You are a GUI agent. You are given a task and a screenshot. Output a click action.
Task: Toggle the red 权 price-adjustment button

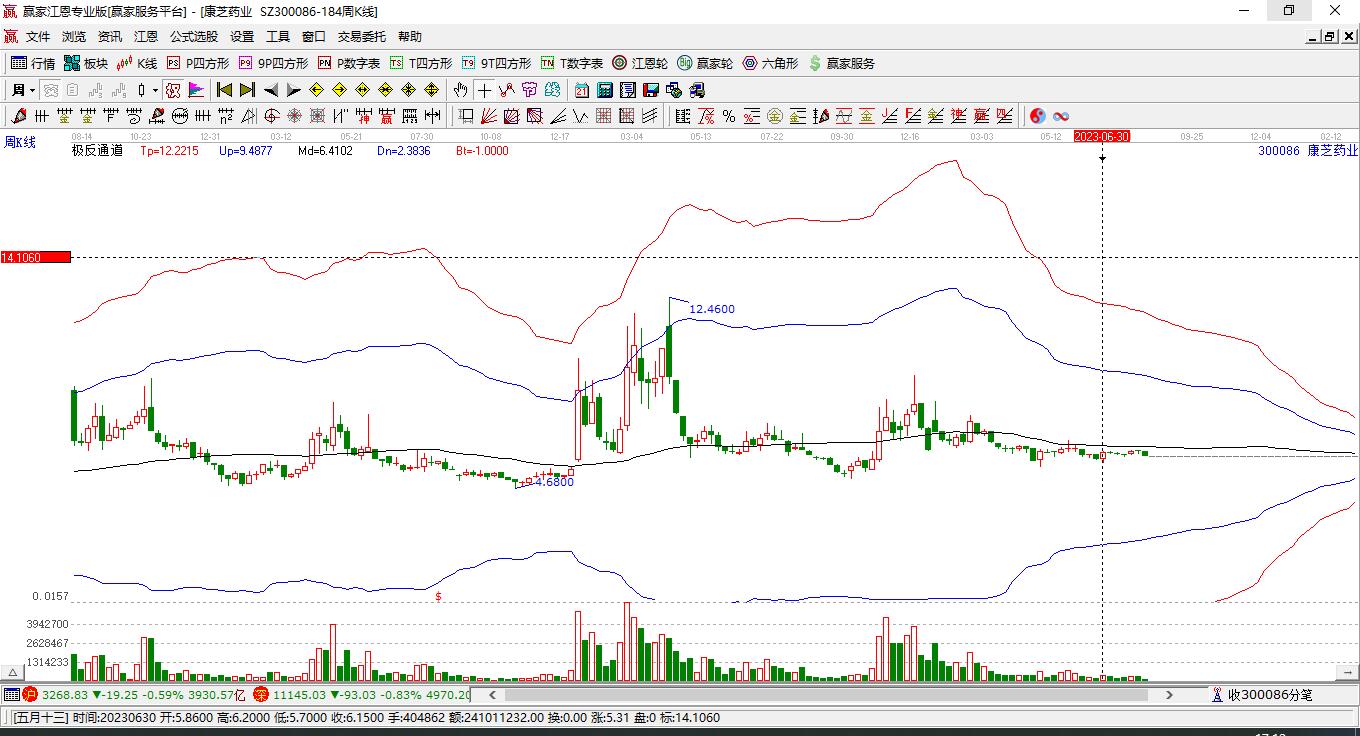[x=173, y=90]
